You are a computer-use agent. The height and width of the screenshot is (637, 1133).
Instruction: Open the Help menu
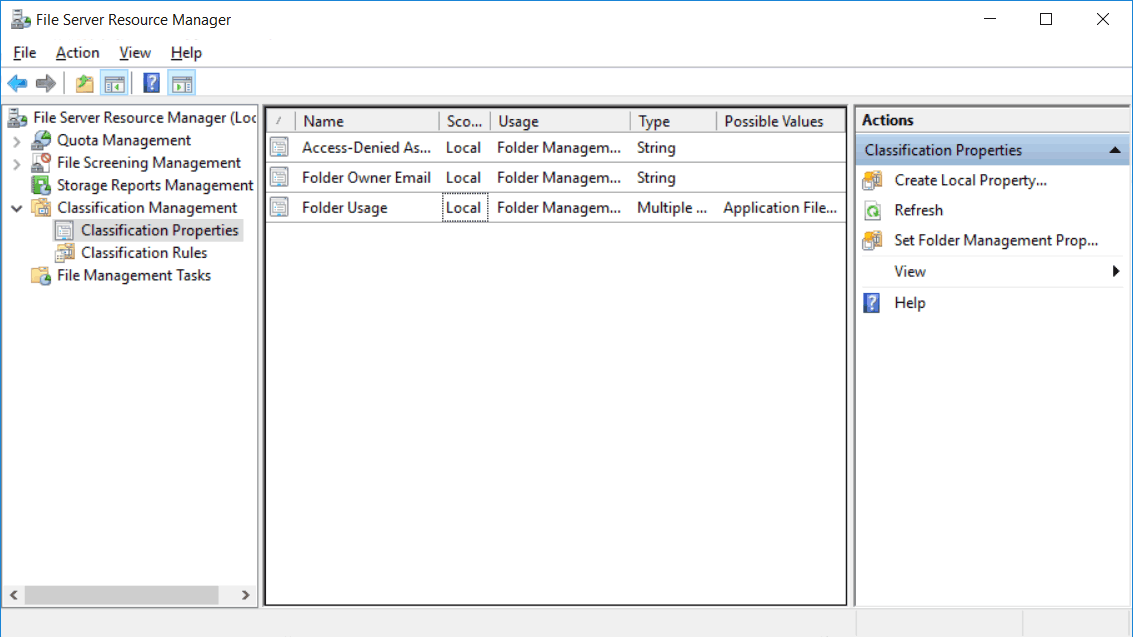coord(186,53)
